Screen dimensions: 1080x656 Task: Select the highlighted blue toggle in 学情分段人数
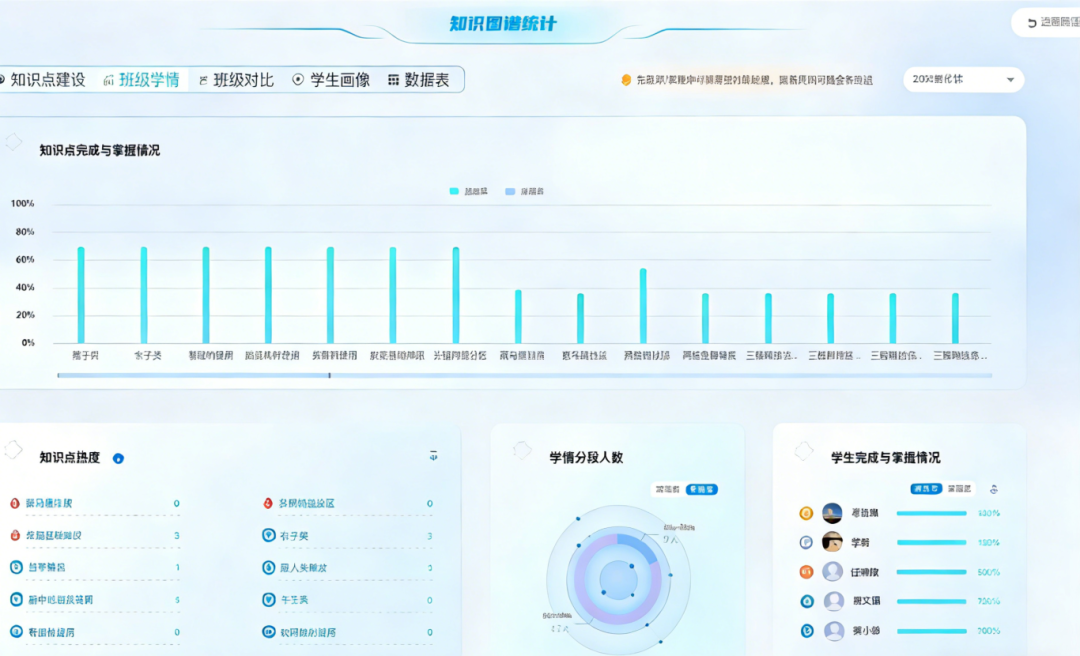click(x=701, y=490)
